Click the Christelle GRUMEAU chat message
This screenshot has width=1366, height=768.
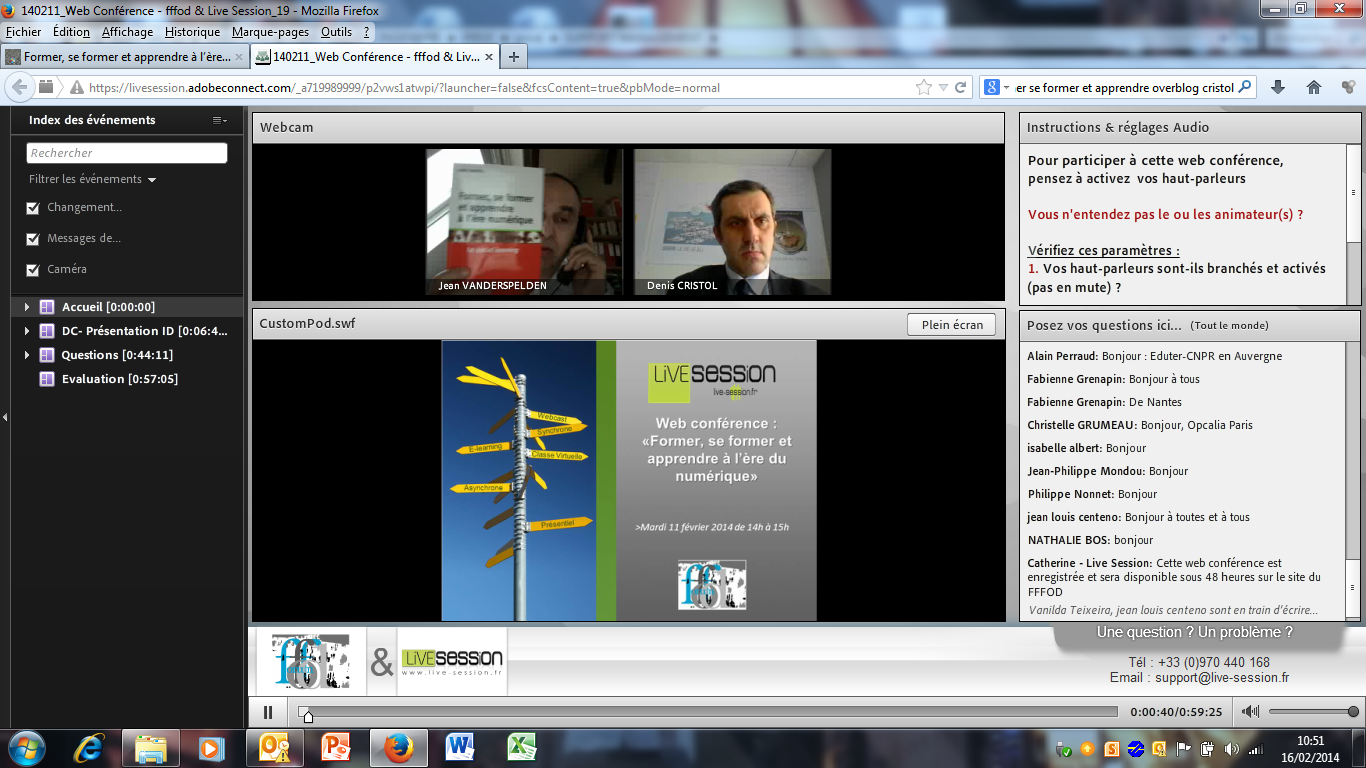[1140, 425]
